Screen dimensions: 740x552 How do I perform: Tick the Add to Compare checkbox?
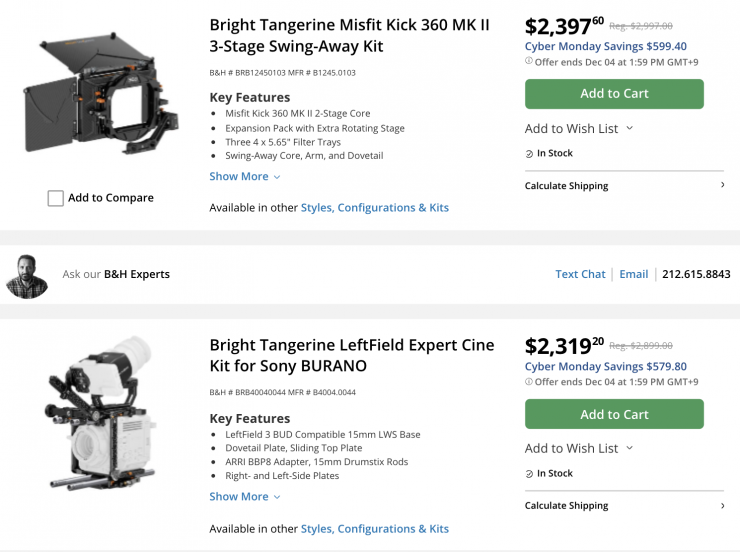(56, 198)
